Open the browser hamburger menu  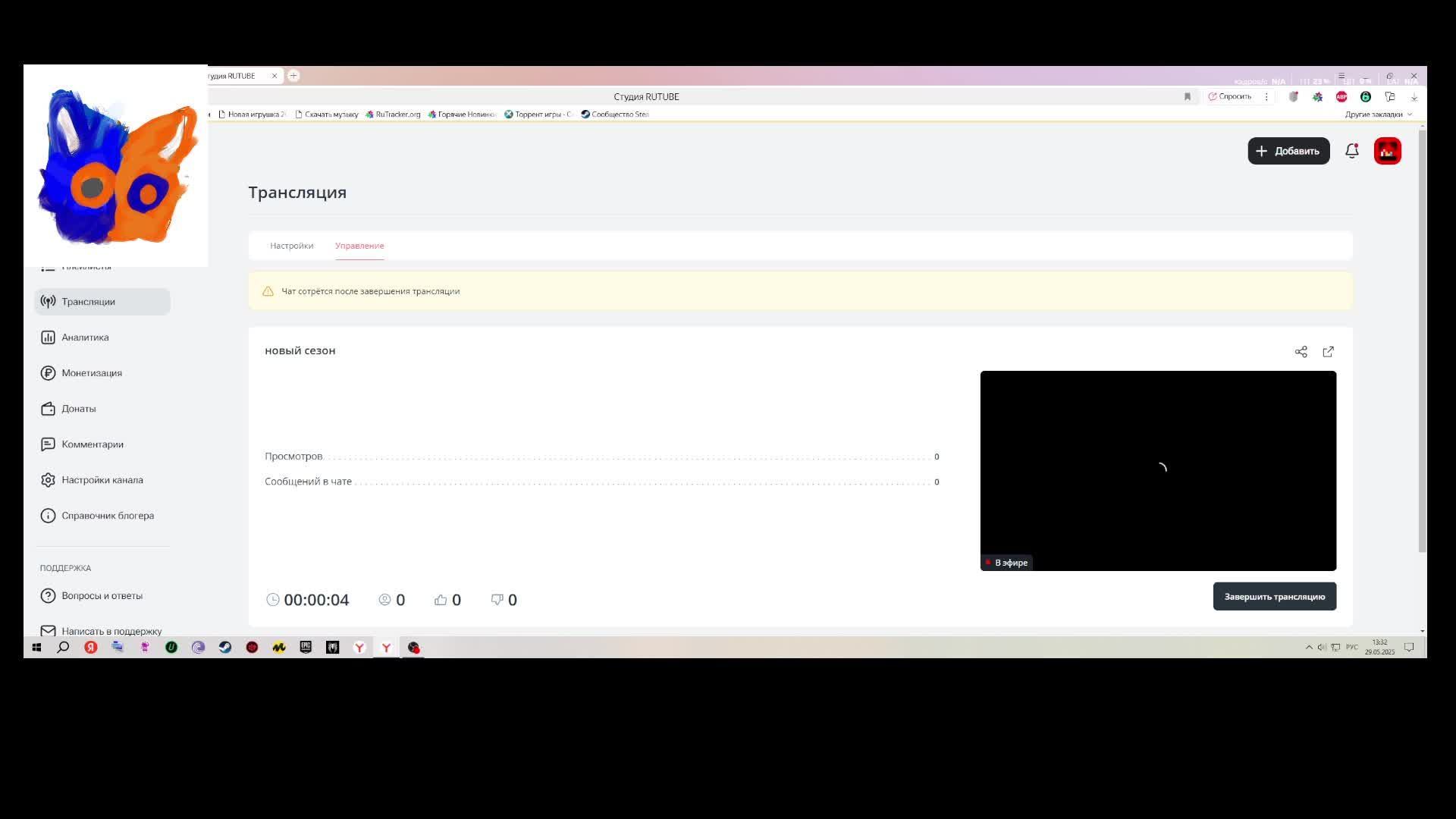(1341, 76)
